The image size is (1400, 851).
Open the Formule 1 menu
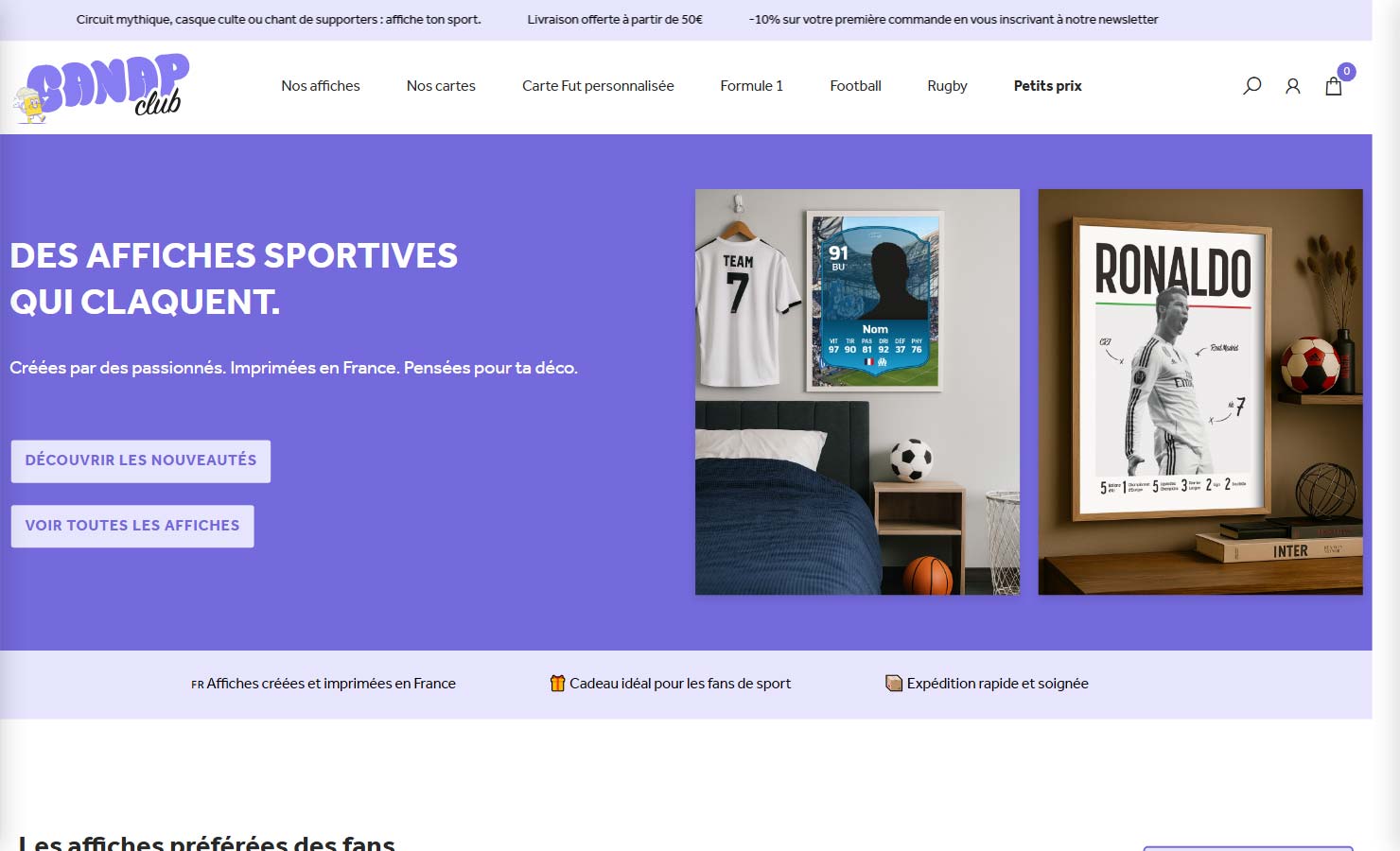752,86
